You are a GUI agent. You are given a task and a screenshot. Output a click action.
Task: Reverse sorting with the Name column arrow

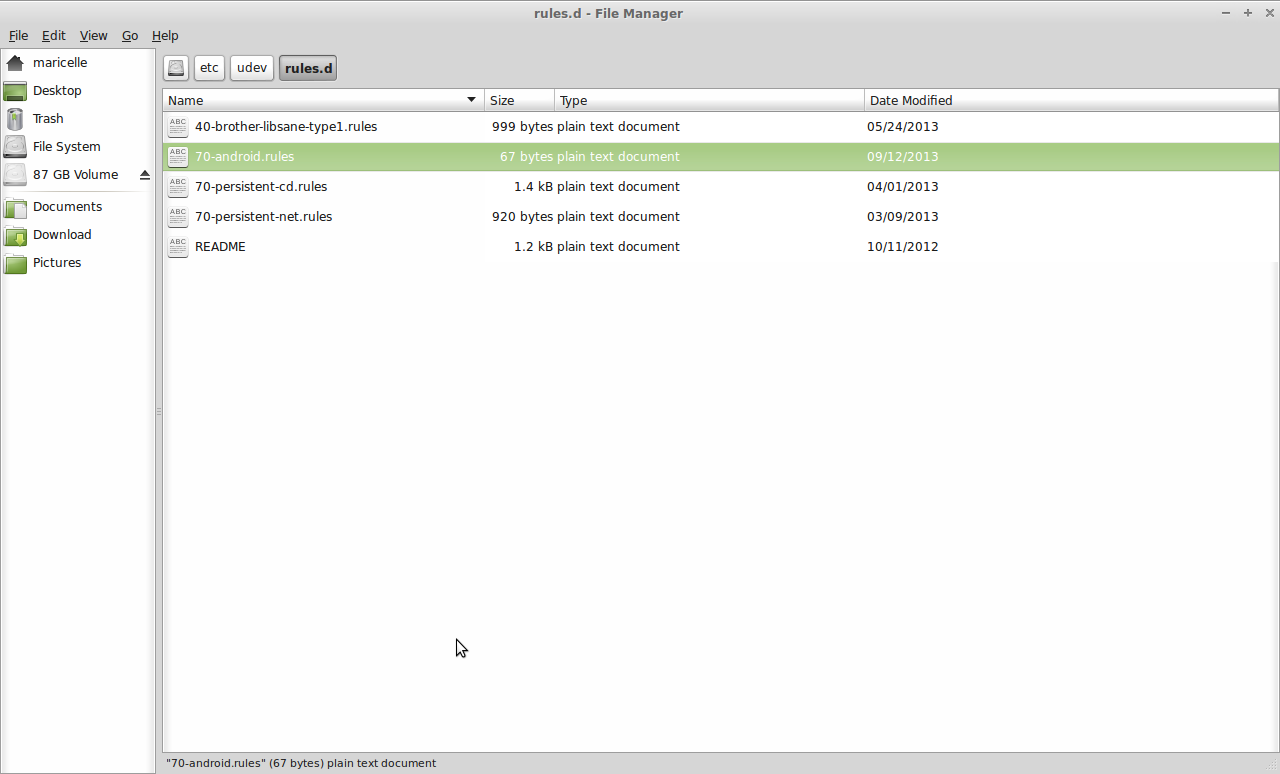(470, 99)
